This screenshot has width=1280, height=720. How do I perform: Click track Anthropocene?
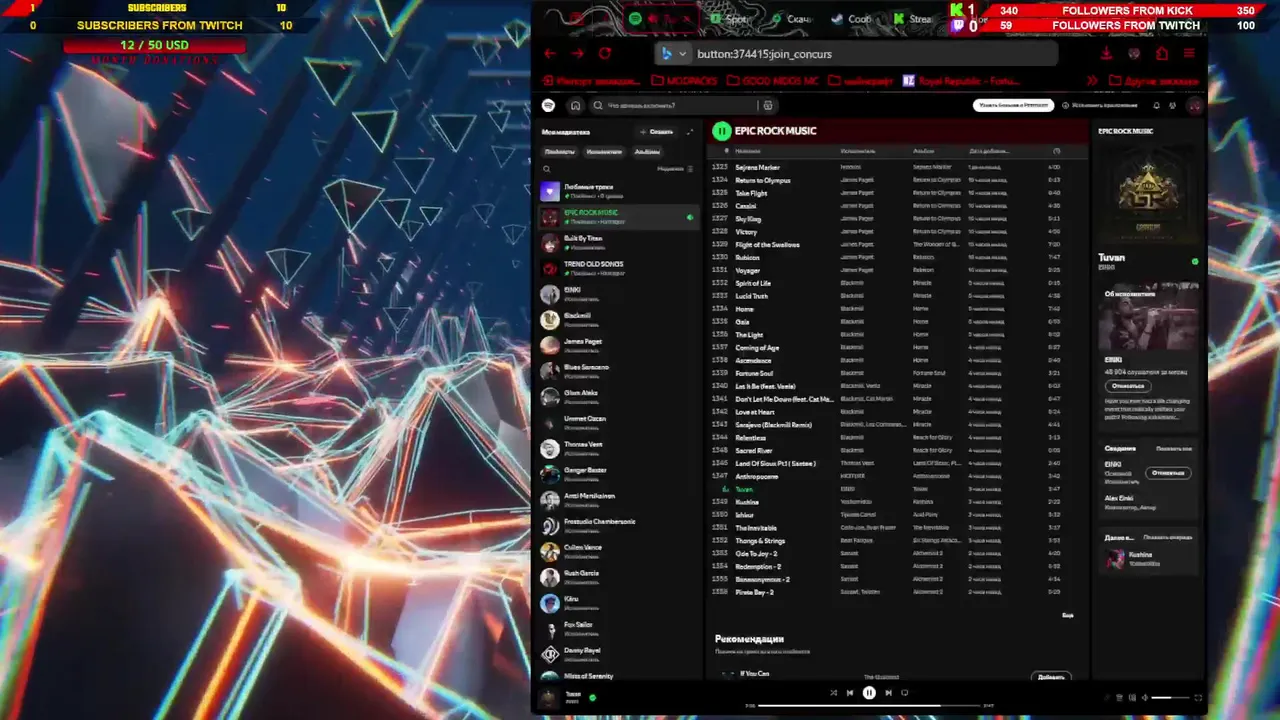(x=757, y=477)
